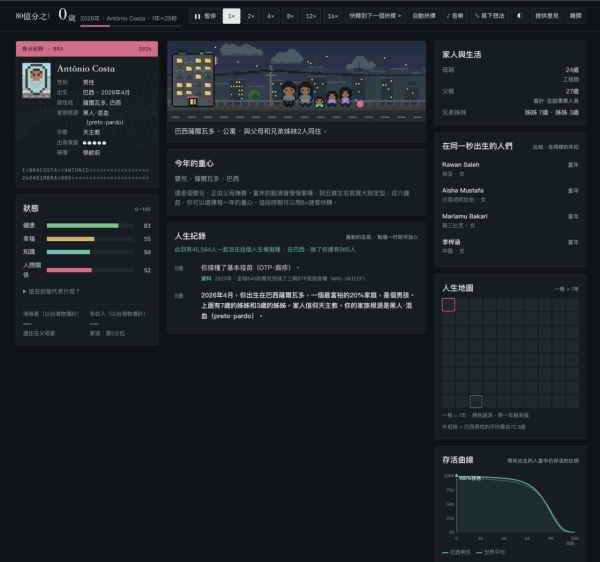Click the 世界平均 legend entry
This screenshot has height=562, width=600.
491,552
